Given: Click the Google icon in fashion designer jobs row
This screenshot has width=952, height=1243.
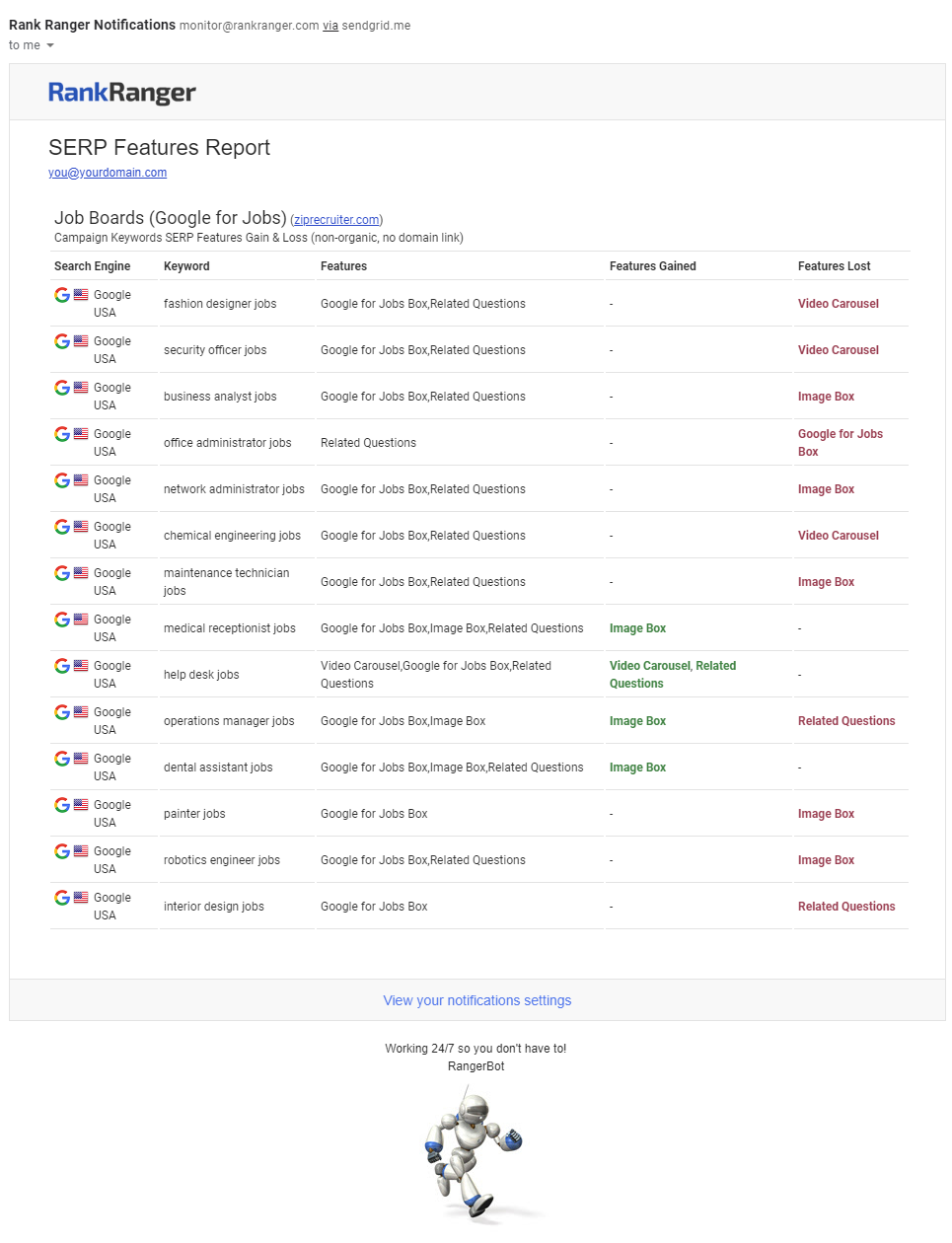Looking at the screenshot, I should pyautogui.click(x=62, y=295).
